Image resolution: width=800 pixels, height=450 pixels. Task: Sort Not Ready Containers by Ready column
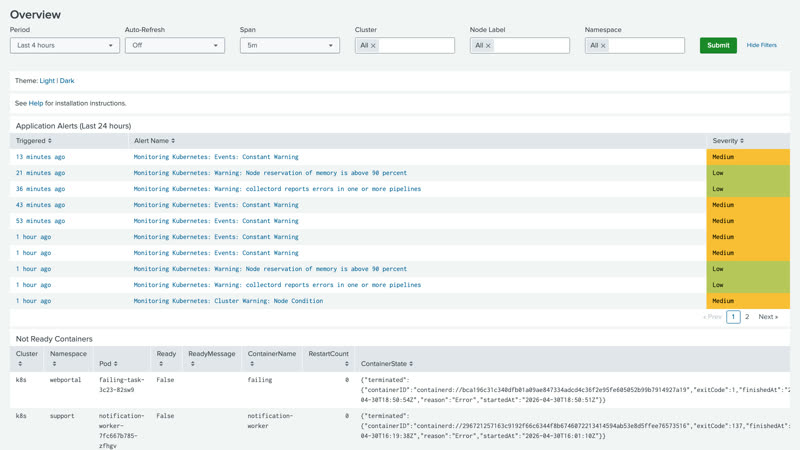pyautogui.click(x=166, y=359)
